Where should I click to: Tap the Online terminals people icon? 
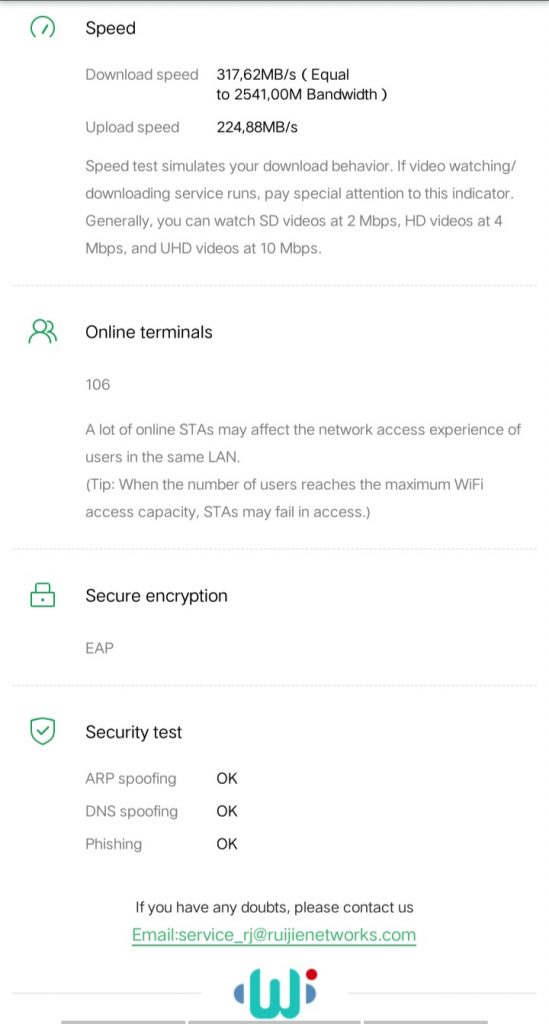tap(43, 332)
